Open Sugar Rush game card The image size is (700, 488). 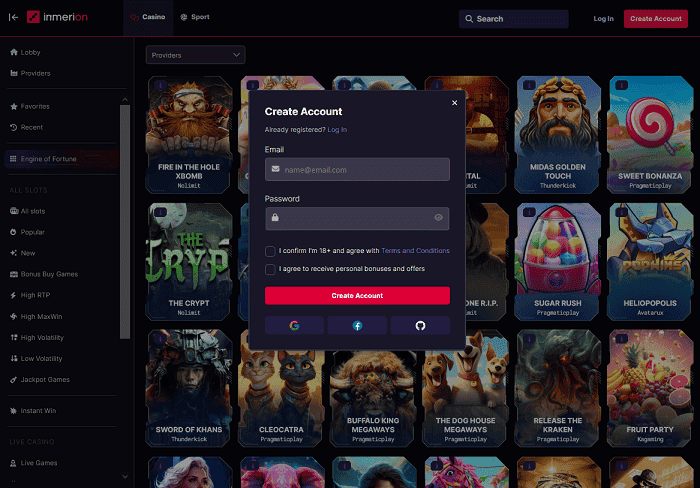pos(558,262)
